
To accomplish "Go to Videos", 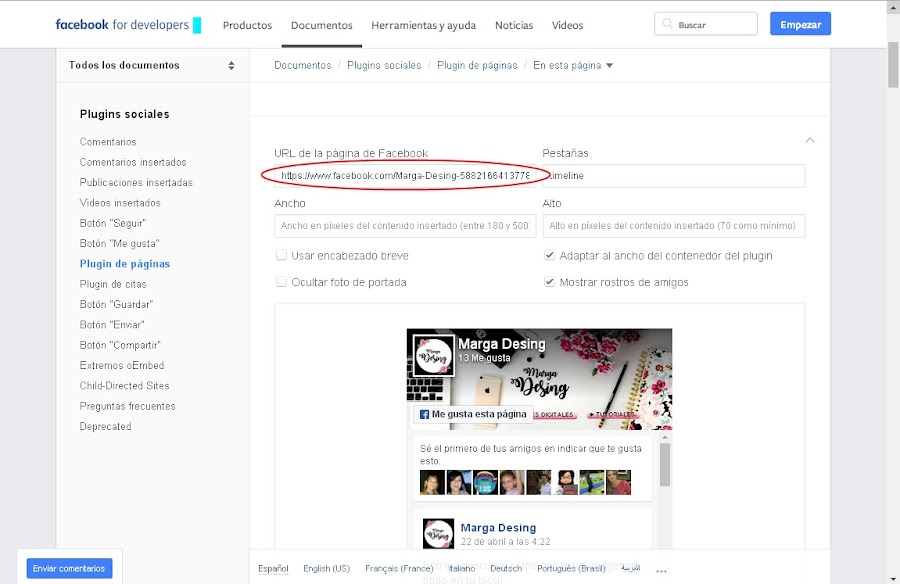I will tap(567, 25).
